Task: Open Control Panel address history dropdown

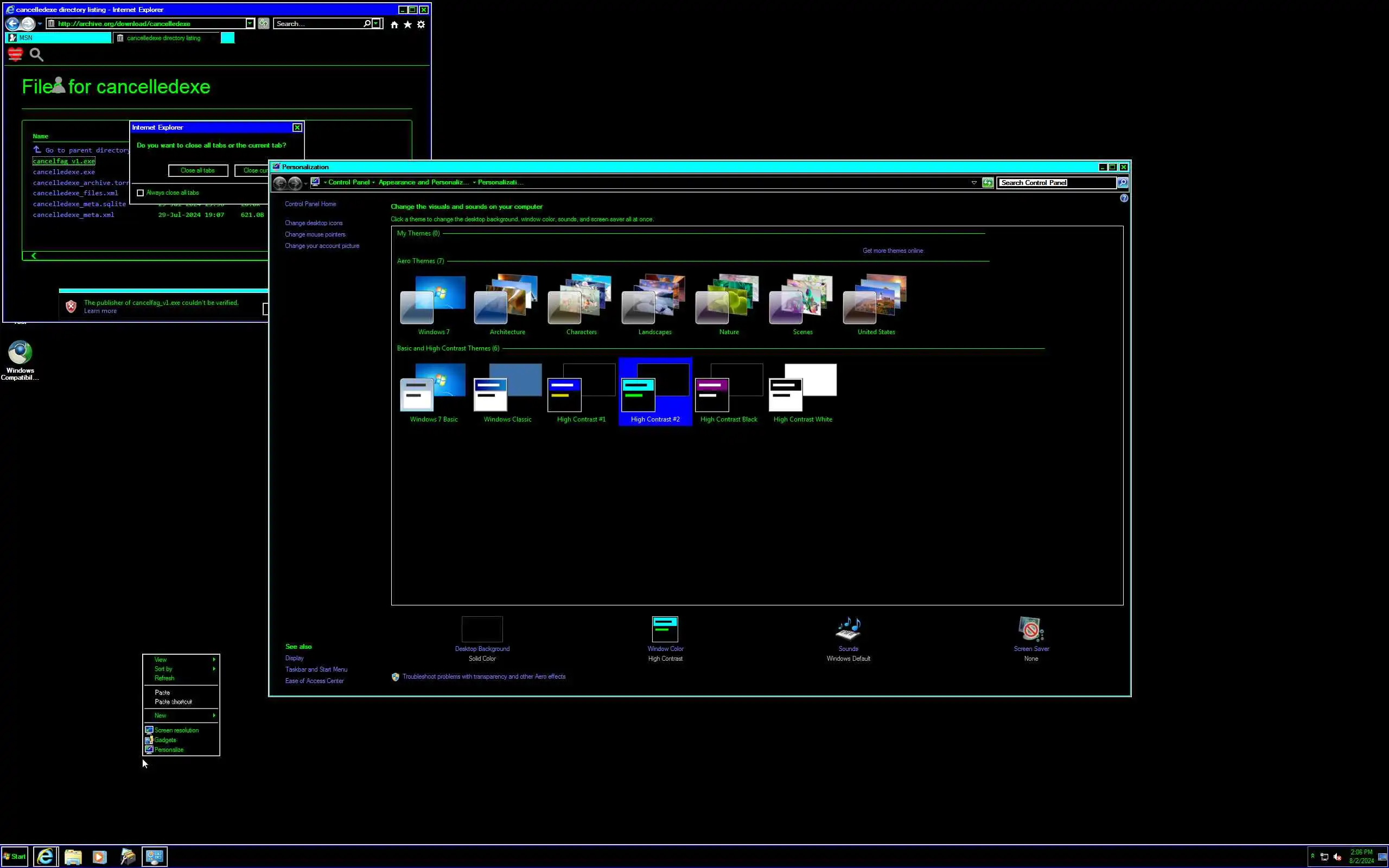Action: 973,183
